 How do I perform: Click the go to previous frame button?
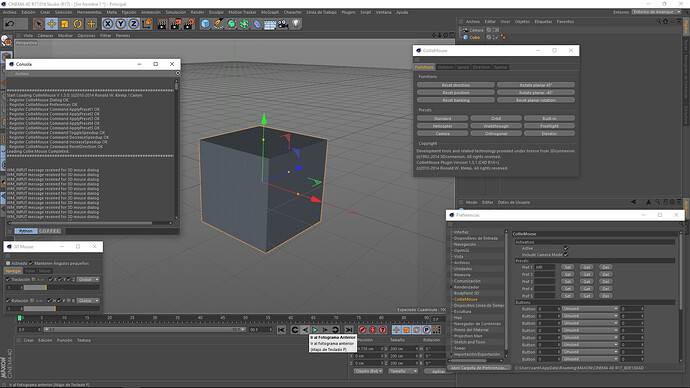point(305,329)
